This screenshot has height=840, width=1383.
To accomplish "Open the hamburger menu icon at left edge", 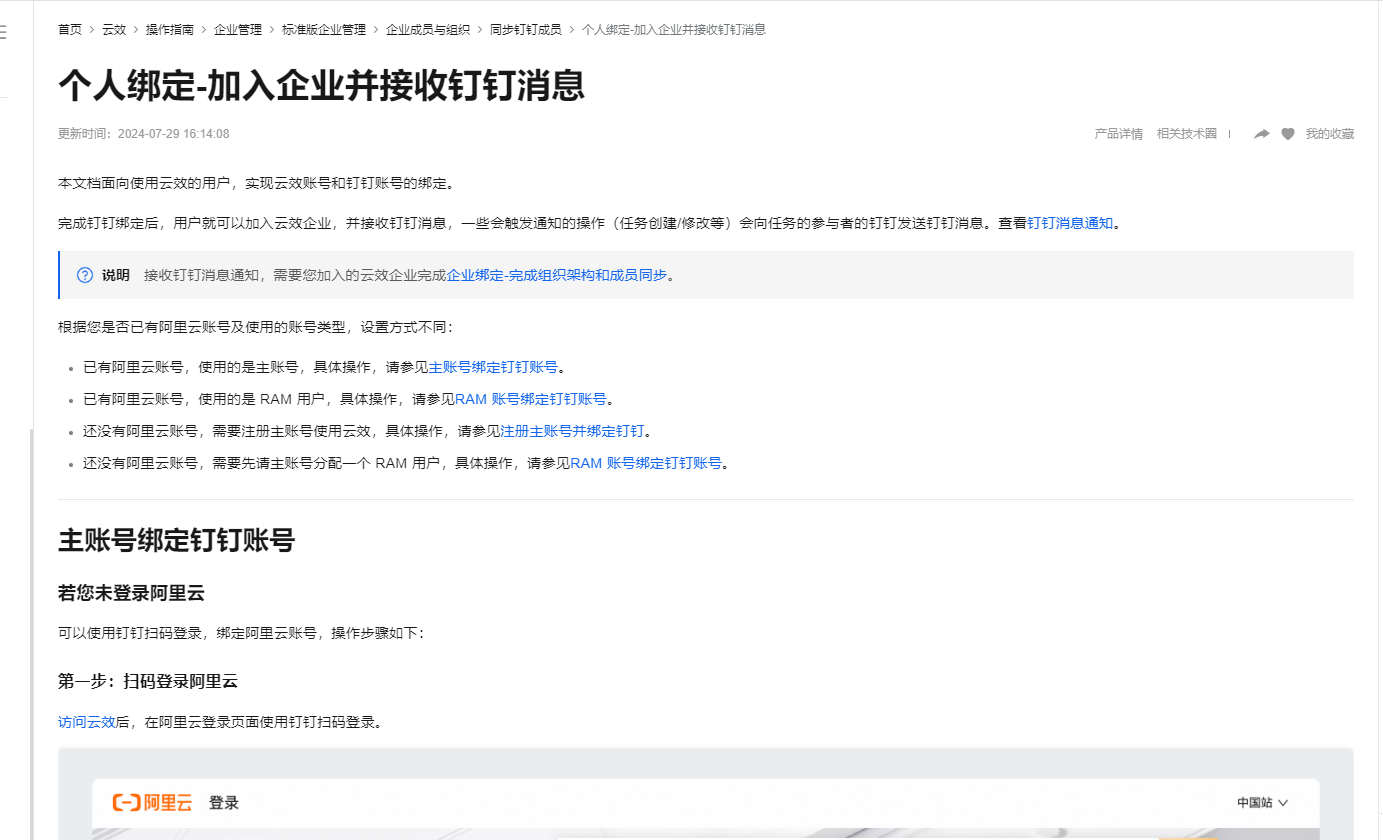I will [x=3, y=32].
